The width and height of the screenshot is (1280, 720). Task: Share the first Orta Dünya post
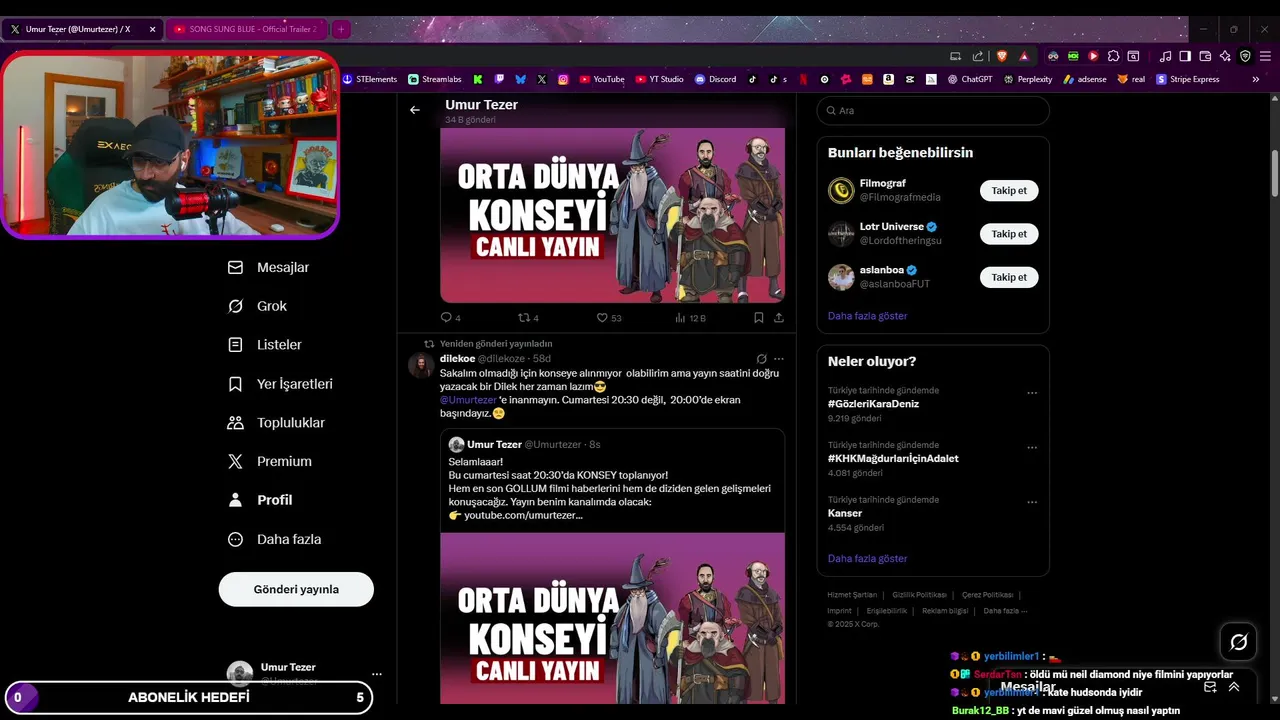[x=779, y=318]
